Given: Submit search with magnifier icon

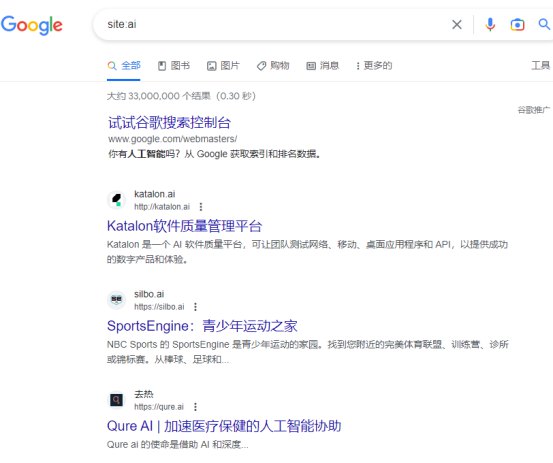Looking at the screenshot, I should 544,24.
